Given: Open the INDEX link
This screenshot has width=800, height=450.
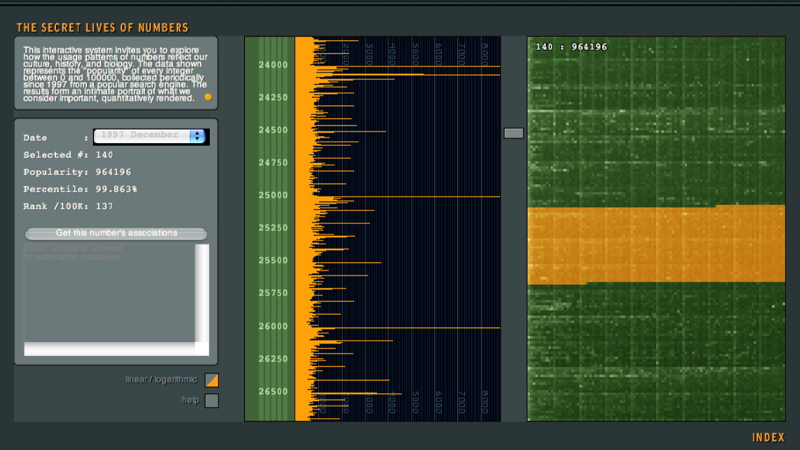Looking at the screenshot, I should click(x=768, y=437).
